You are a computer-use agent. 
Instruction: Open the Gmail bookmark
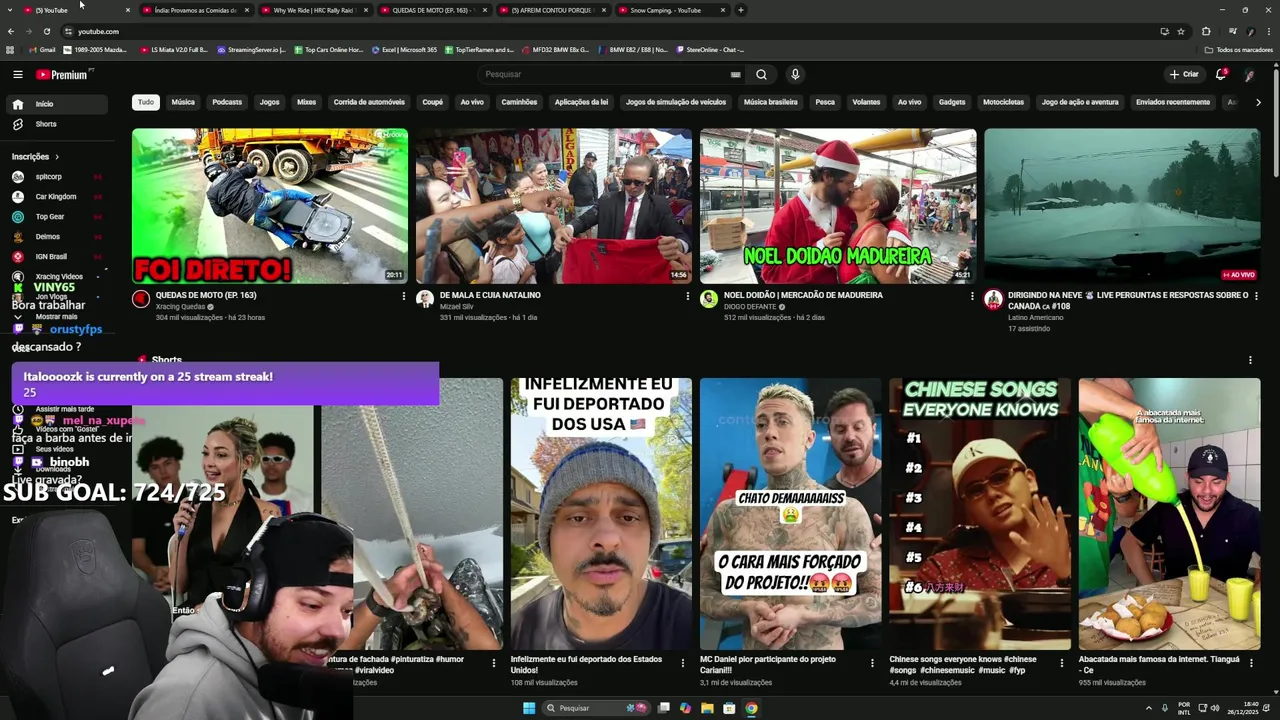(x=42, y=50)
